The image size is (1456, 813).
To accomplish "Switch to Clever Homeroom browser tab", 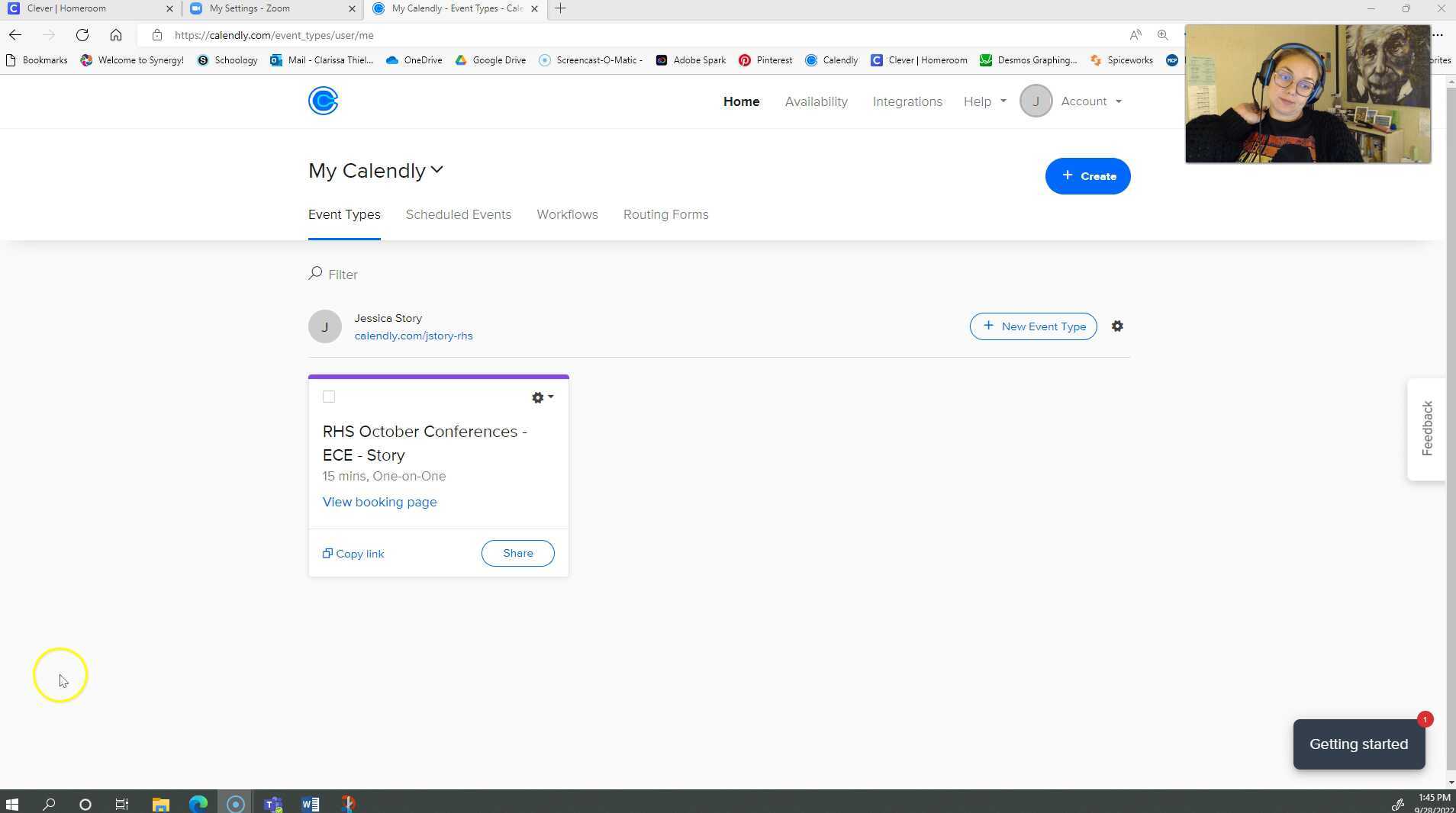I will tap(90, 8).
